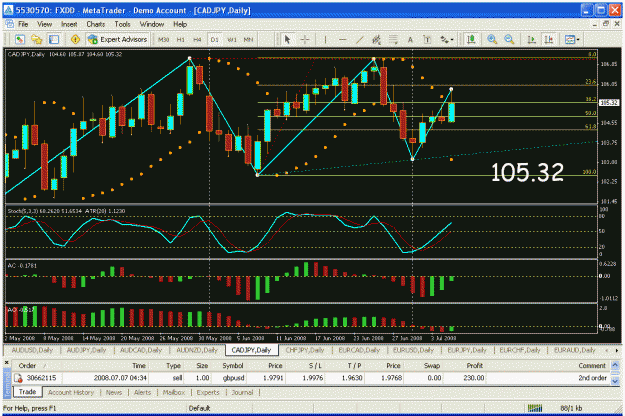Select the arrow cursor tool

(287, 39)
